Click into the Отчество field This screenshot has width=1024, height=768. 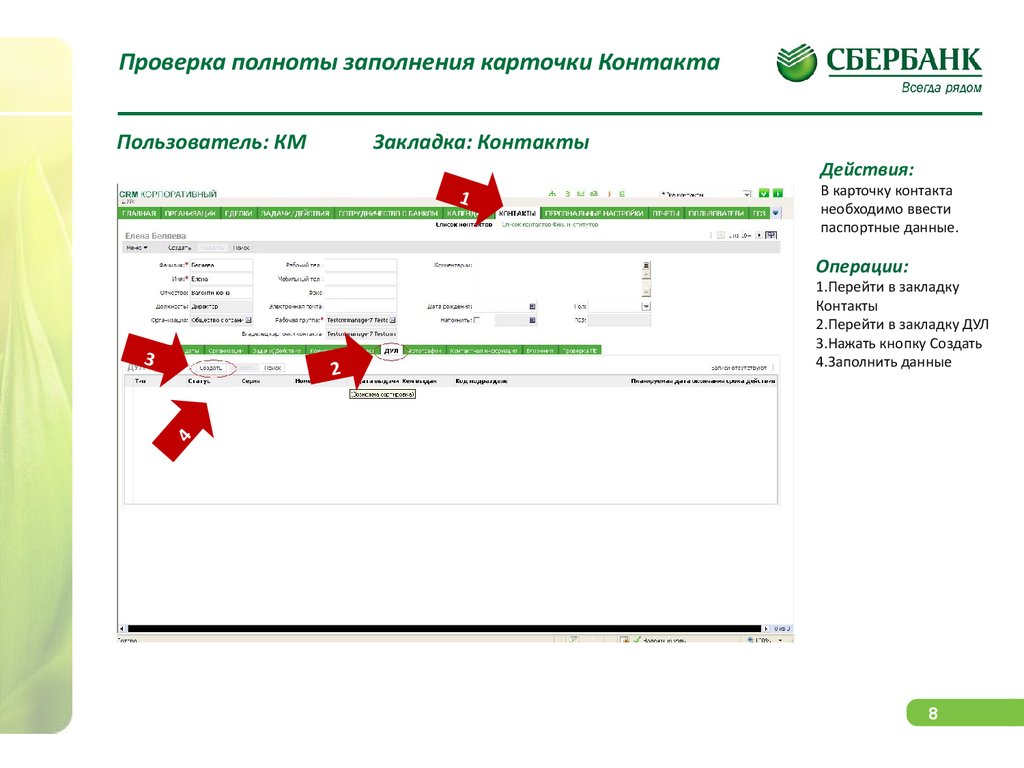[221, 293]
